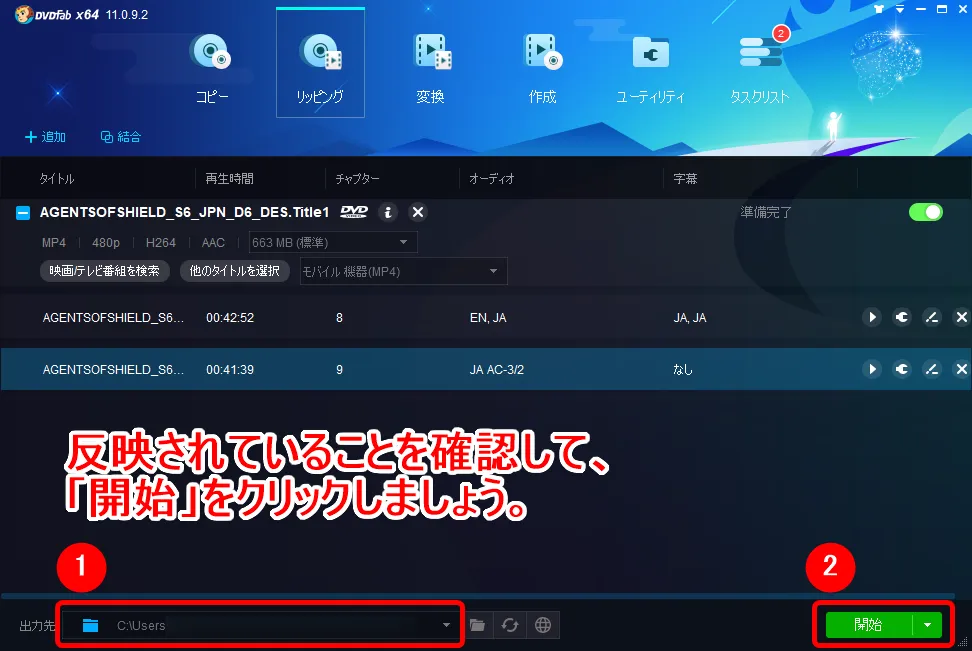This screenshot has width=972, height=651.
Task: Open the 変換 (Converter) module
Action: tap(431, 68)
